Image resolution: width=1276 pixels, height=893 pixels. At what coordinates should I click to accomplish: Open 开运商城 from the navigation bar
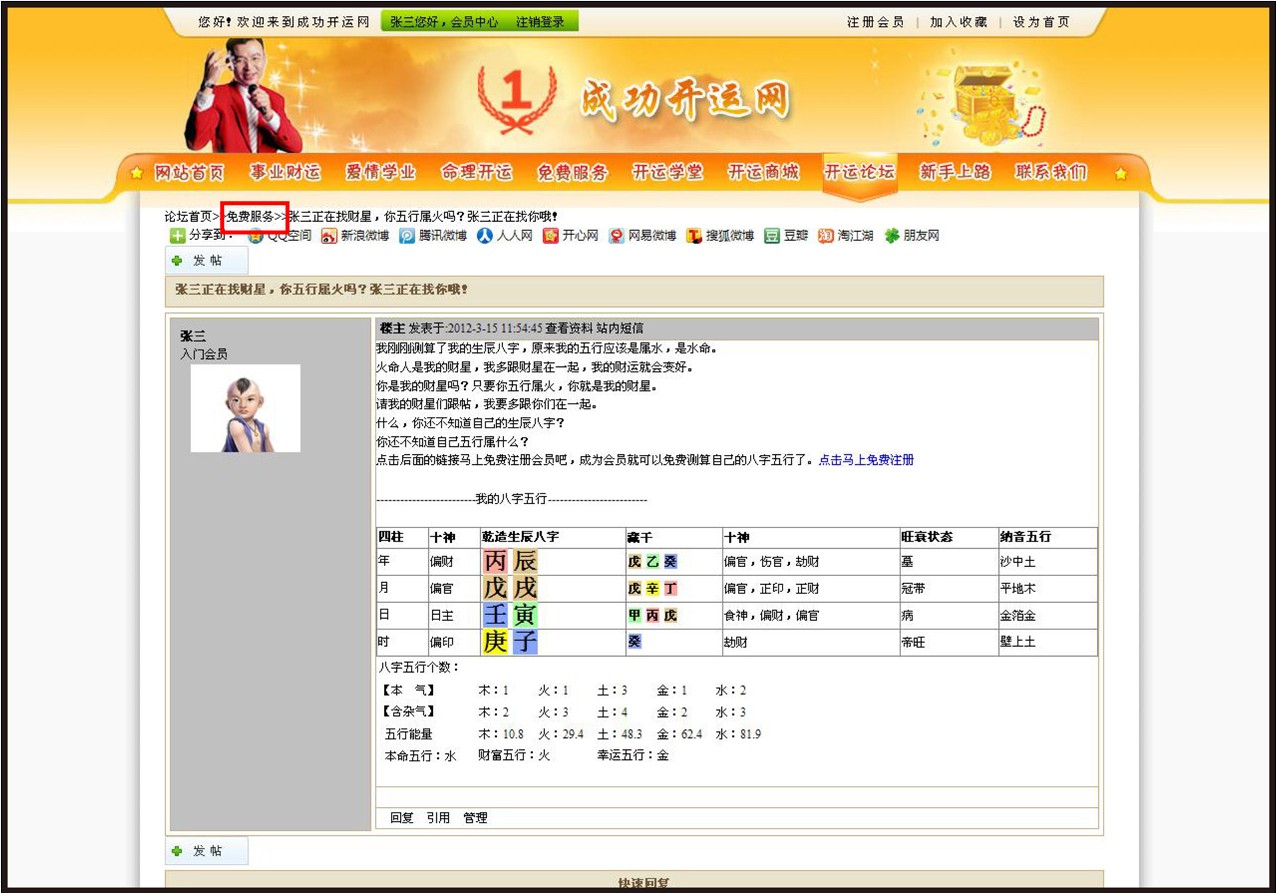pos(763,173)
